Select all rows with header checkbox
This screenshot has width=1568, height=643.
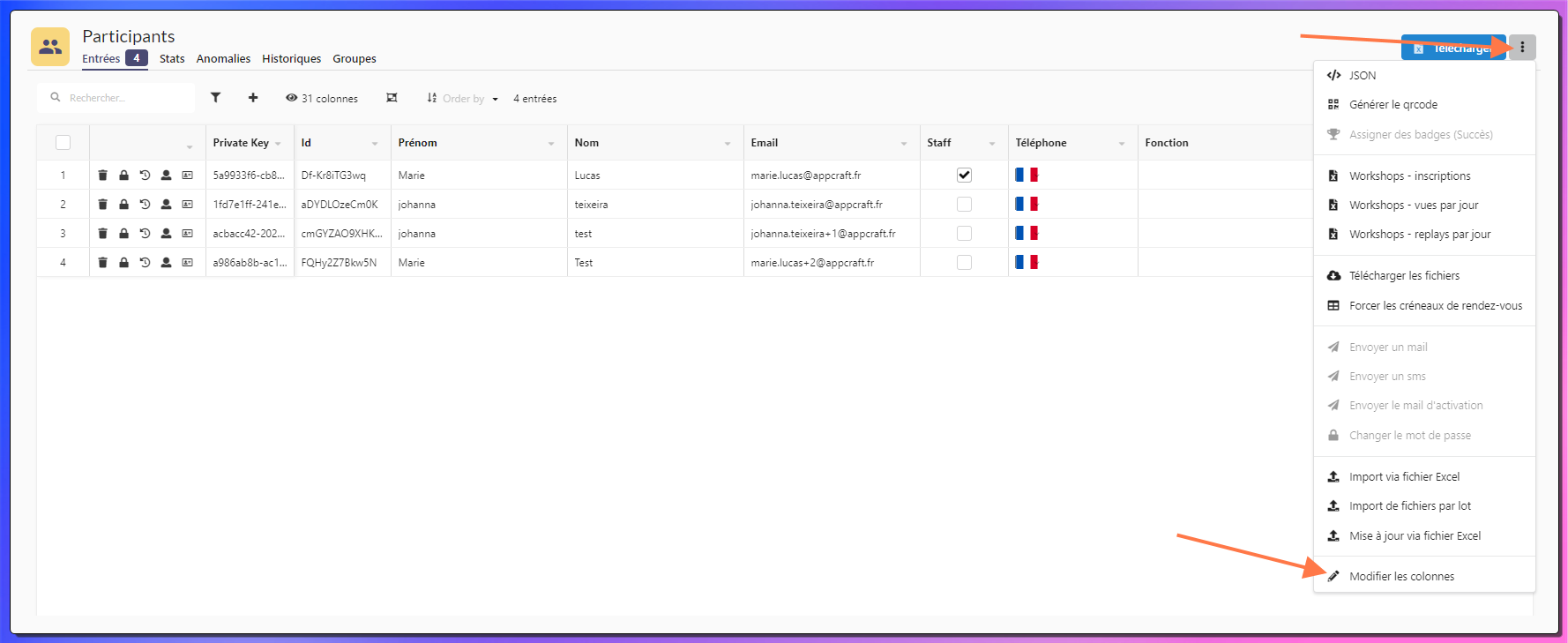[63, 143]
